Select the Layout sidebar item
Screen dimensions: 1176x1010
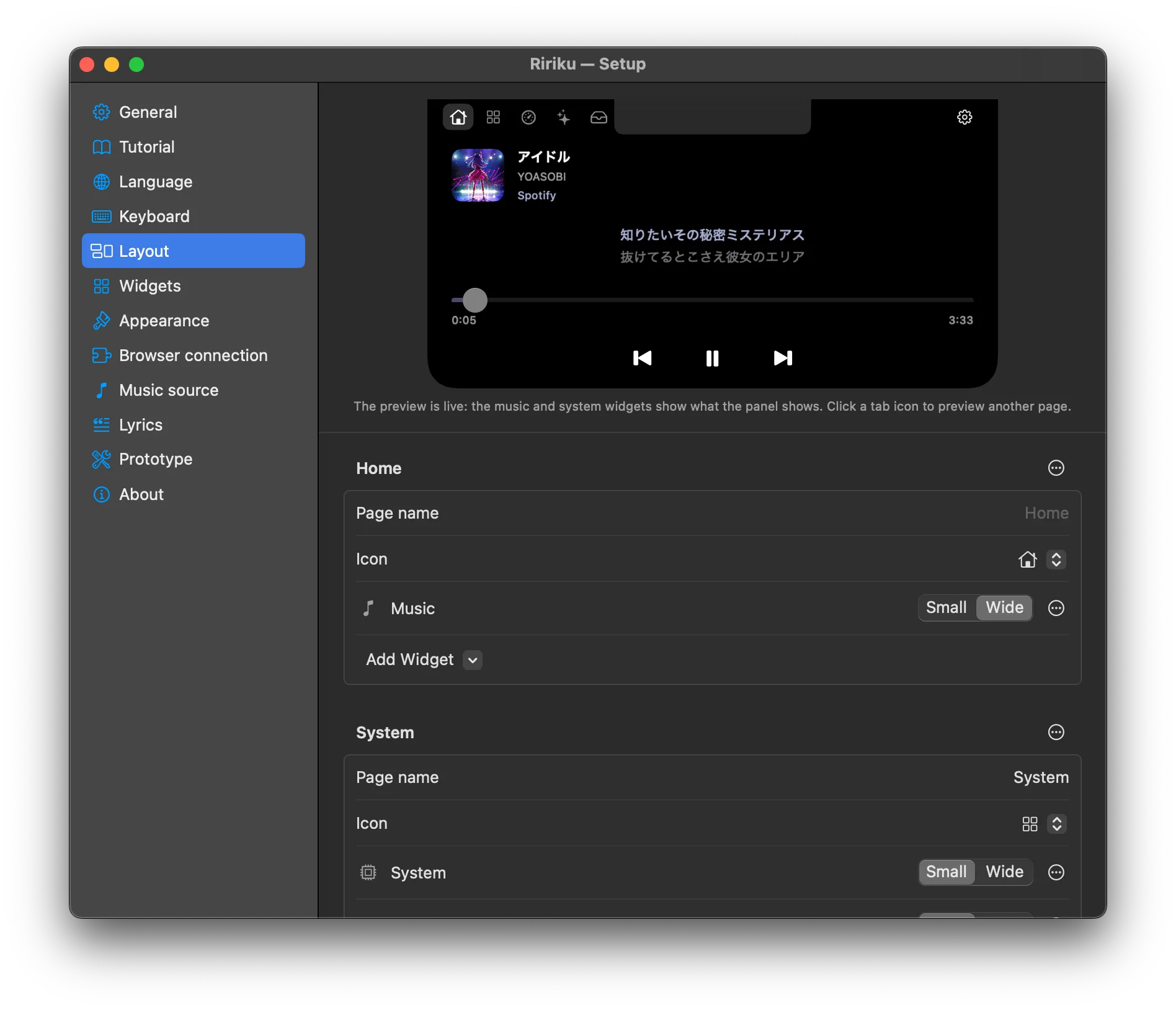coord(193,251)
